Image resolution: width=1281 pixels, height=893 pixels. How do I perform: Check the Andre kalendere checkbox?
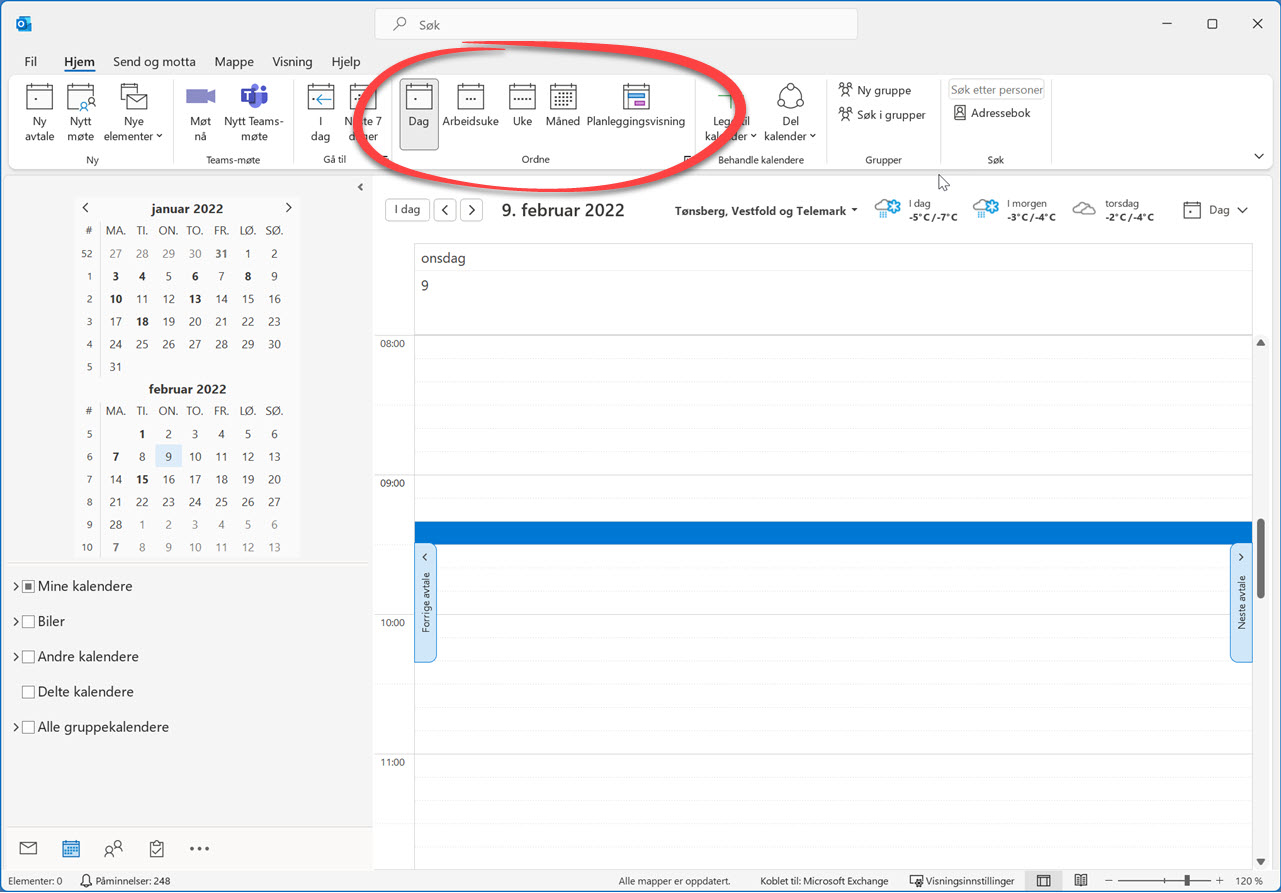28,657
